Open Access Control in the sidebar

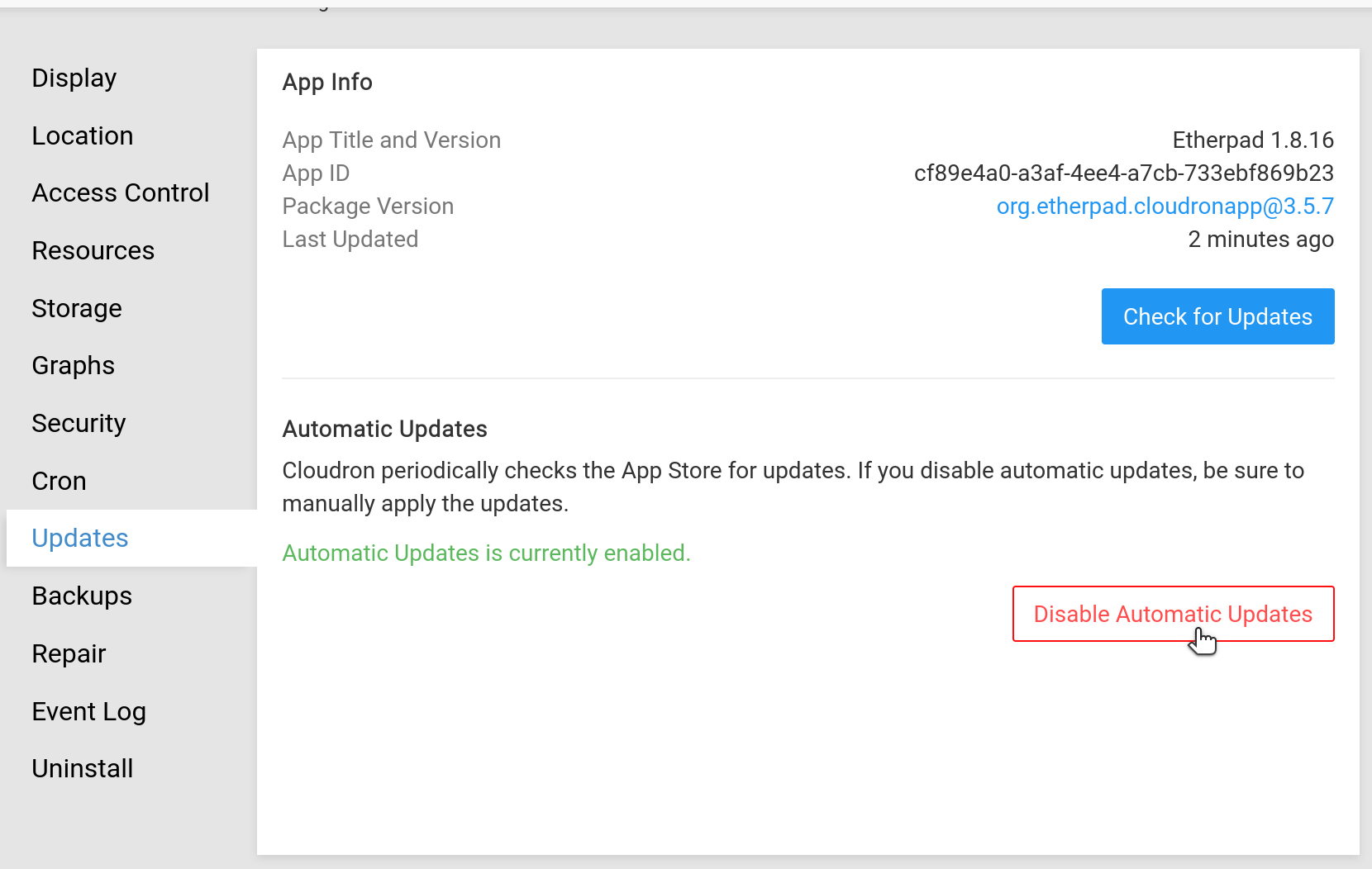coord(121,192)
